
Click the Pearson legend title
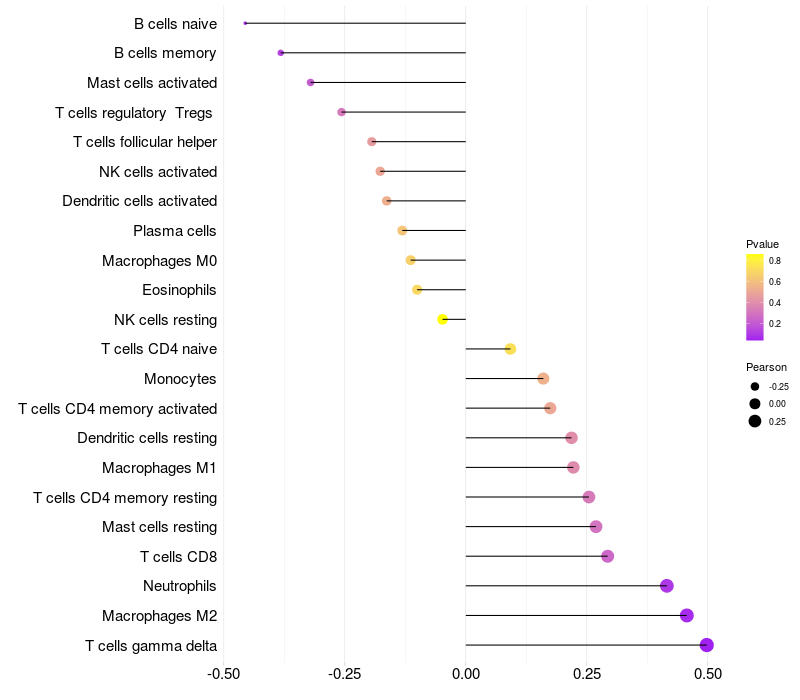tap(766, 367)
